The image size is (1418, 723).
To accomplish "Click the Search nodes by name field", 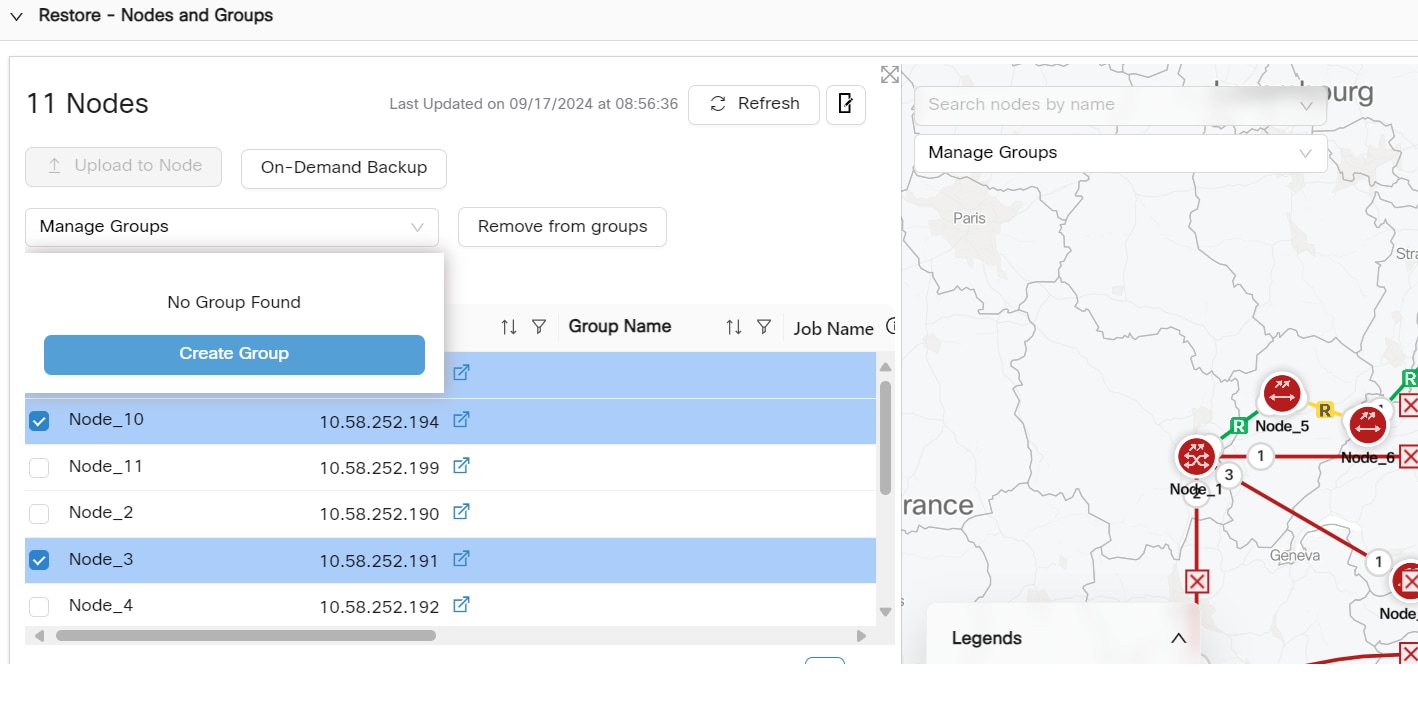I will [x=1120, y=105].
